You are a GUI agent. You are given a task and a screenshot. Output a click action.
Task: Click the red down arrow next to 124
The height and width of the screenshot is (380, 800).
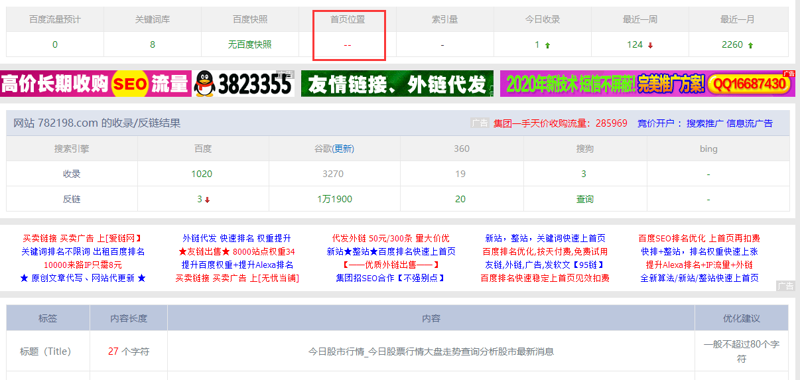coord(650,45)
